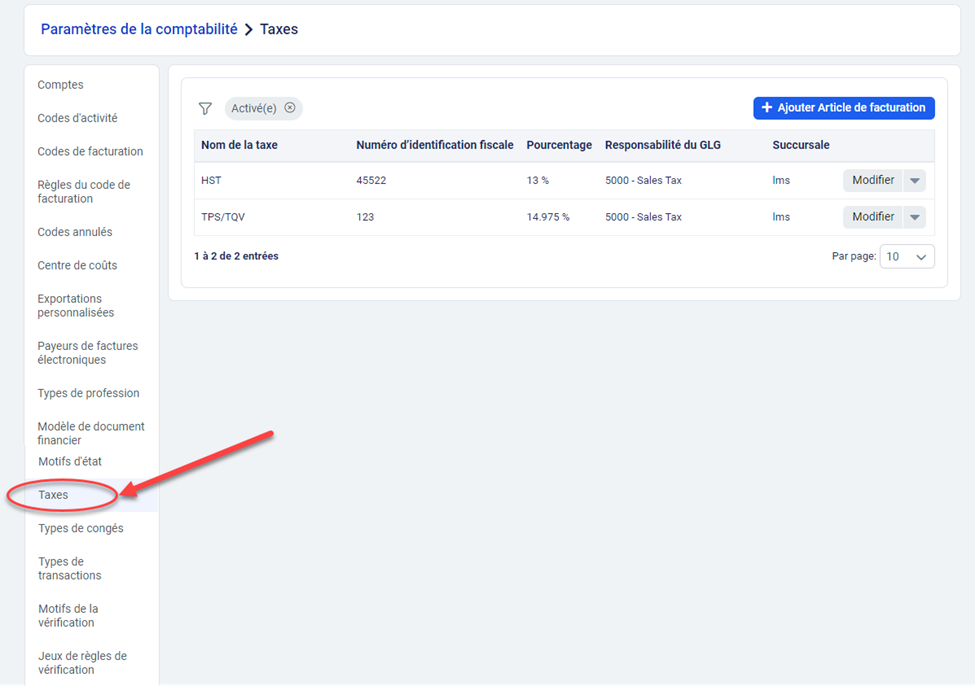Click Responsabilité du GLG column header
975x686 pixels.
point(663,145)
